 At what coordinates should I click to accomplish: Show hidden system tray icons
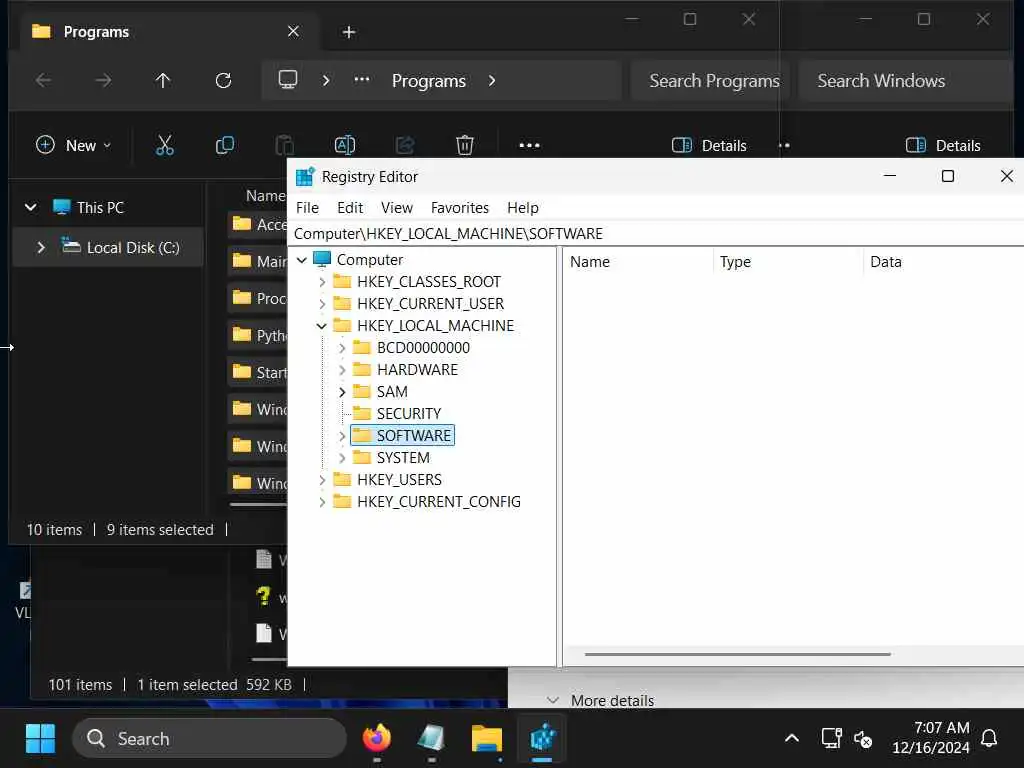[792, 739]
